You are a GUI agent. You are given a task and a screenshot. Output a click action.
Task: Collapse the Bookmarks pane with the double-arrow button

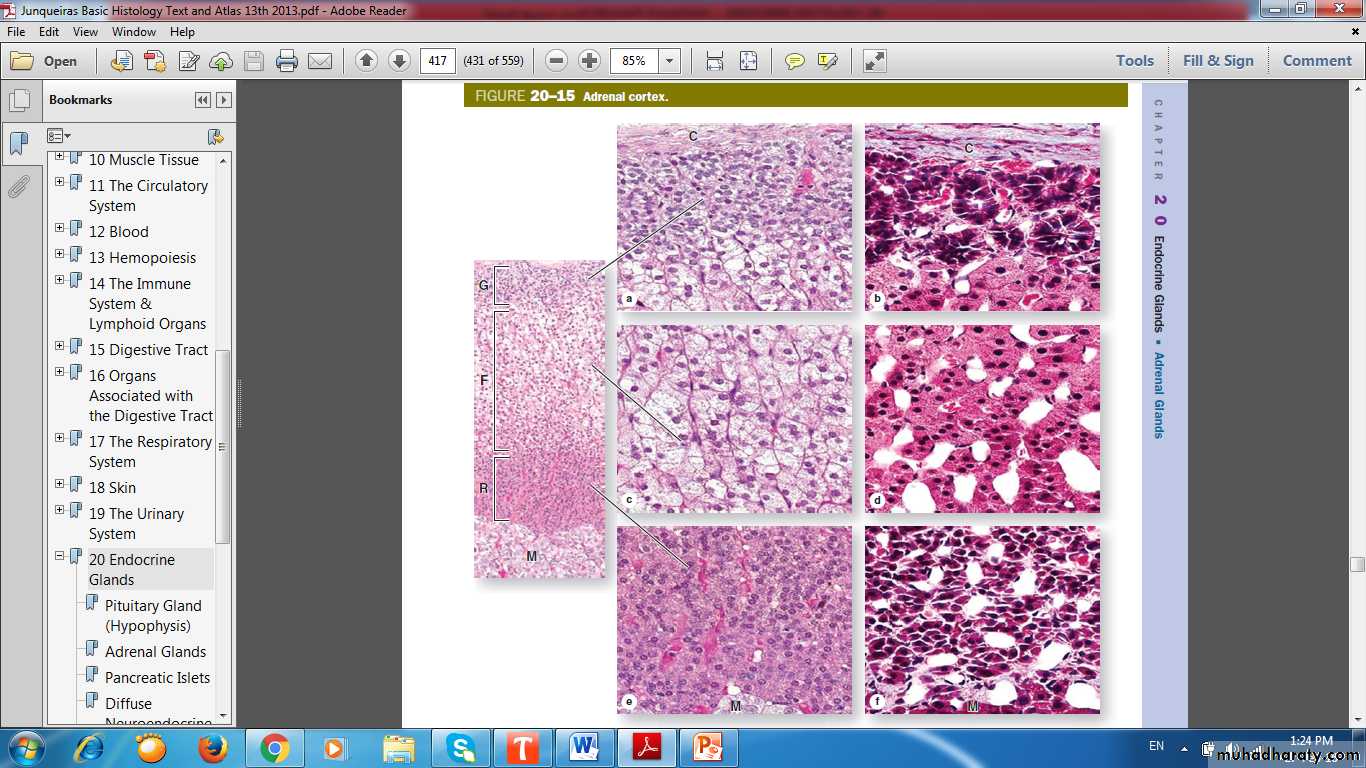(203, 100)
